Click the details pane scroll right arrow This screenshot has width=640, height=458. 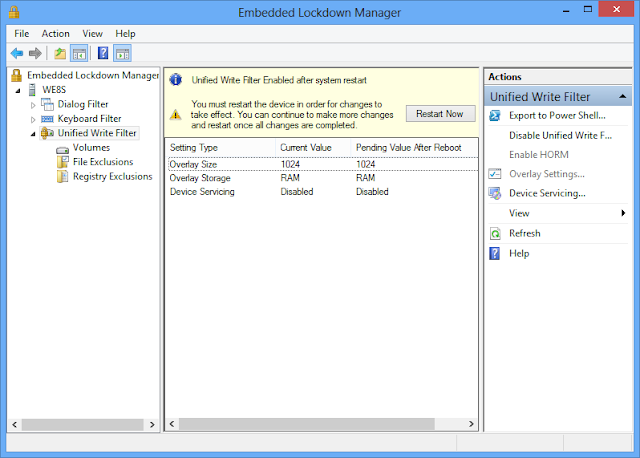pos(471,424)
